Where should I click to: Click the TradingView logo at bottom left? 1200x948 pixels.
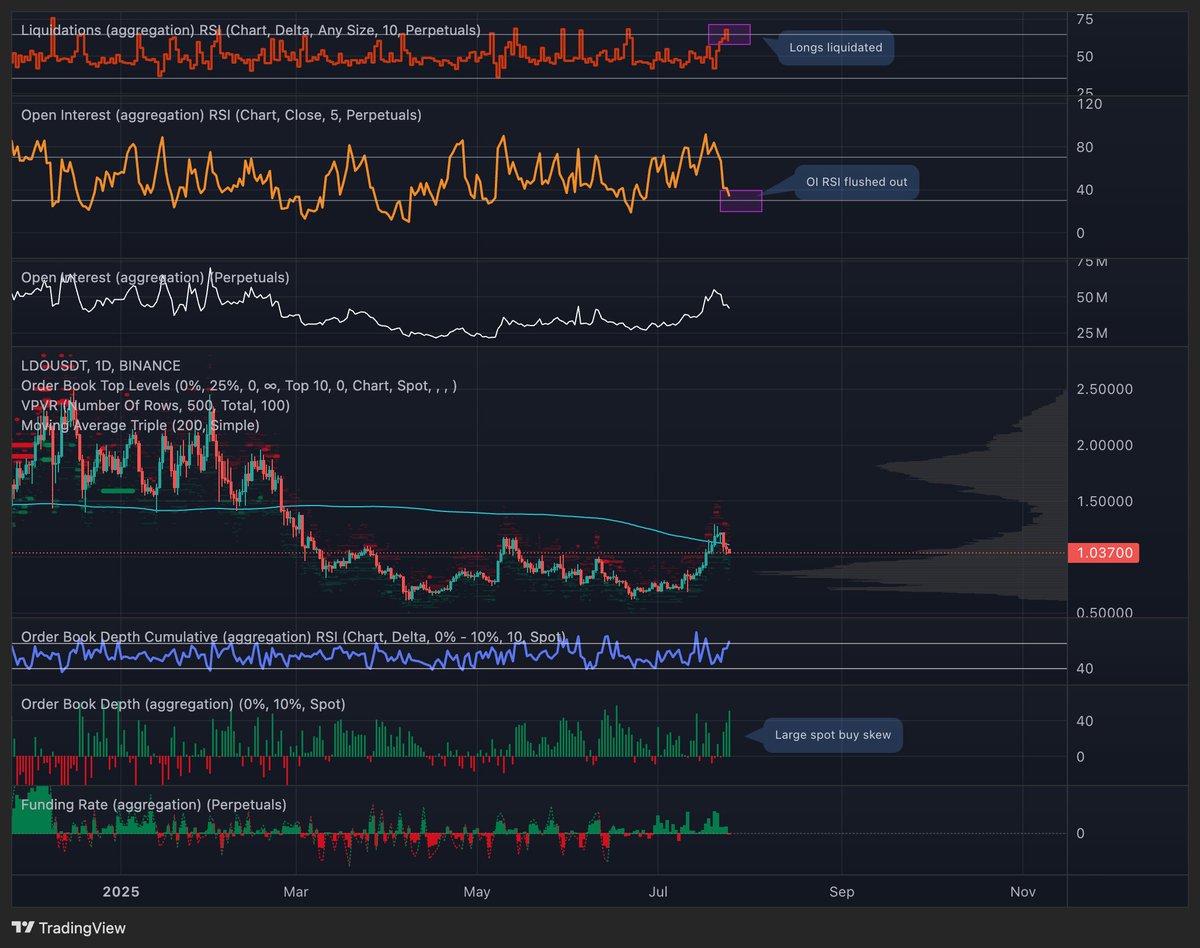[x=62, y=928]
